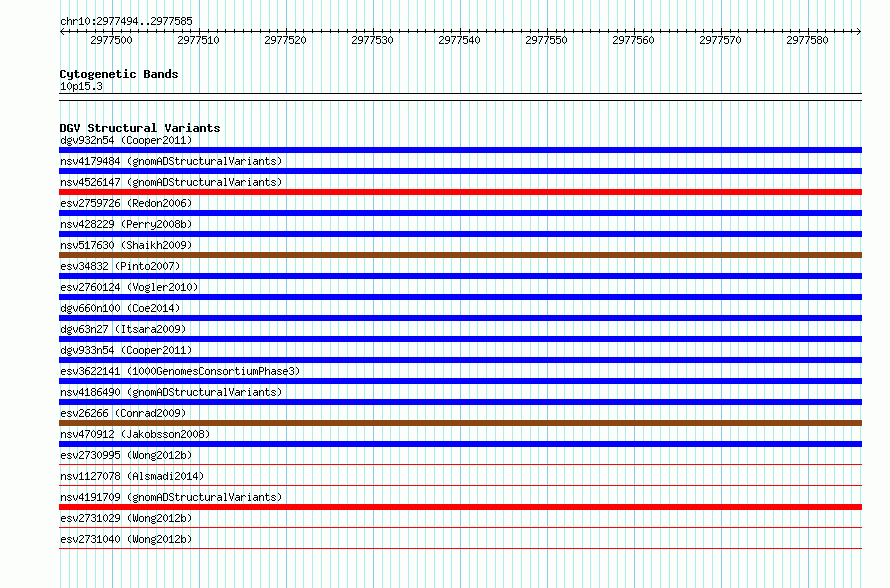The width and height of the screenshot is (890, 588).
Task: Click the esv2731040 (Wong2012b) label
Action: pos(126,539)
